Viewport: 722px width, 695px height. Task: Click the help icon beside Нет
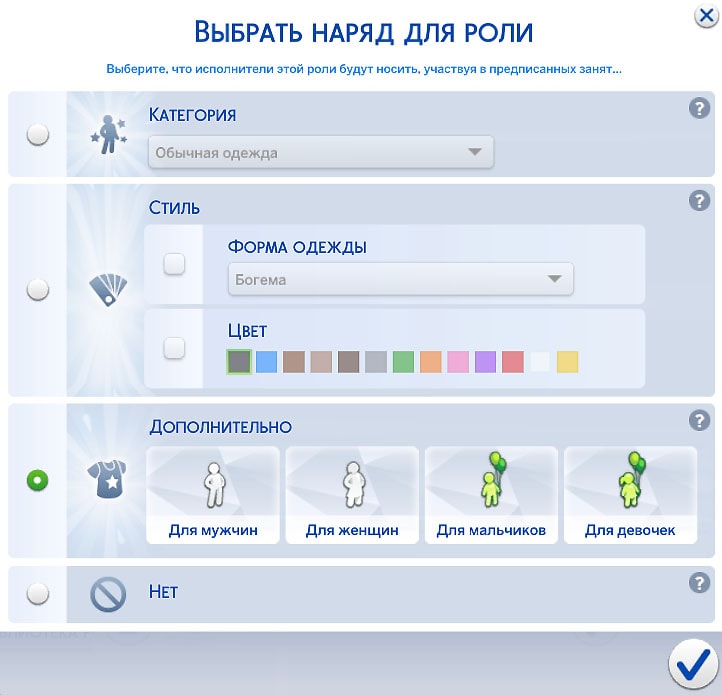[x=699, y=583]
